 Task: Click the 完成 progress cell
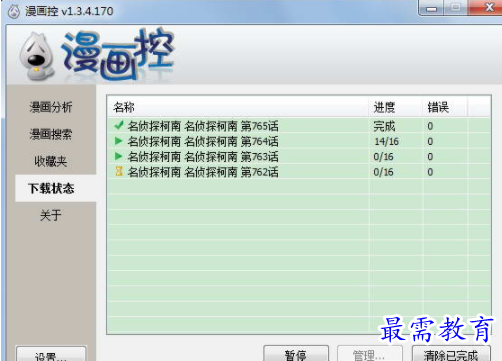[x=384, y=126]
